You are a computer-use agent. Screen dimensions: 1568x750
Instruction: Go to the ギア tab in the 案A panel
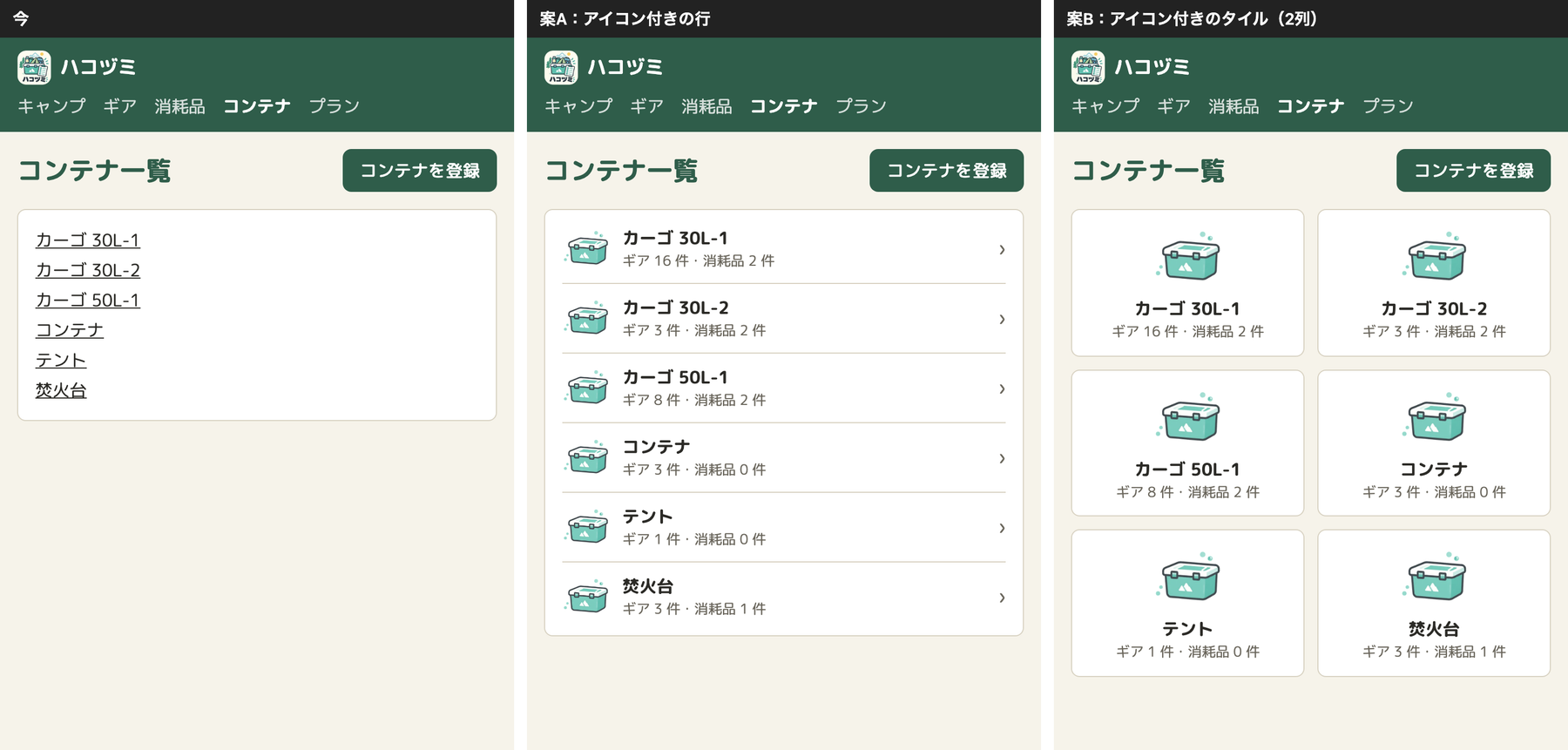pyautogui.click(x=646, y=106)
